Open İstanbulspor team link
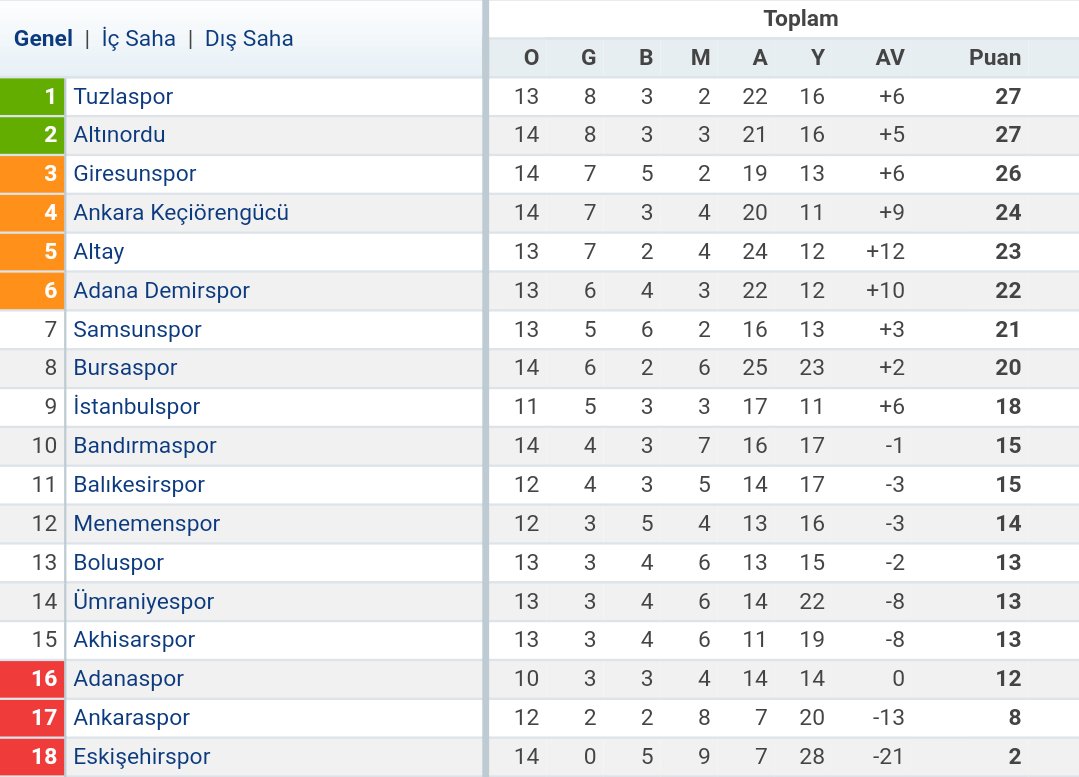The image size is (1079, 777). (136, 407)
